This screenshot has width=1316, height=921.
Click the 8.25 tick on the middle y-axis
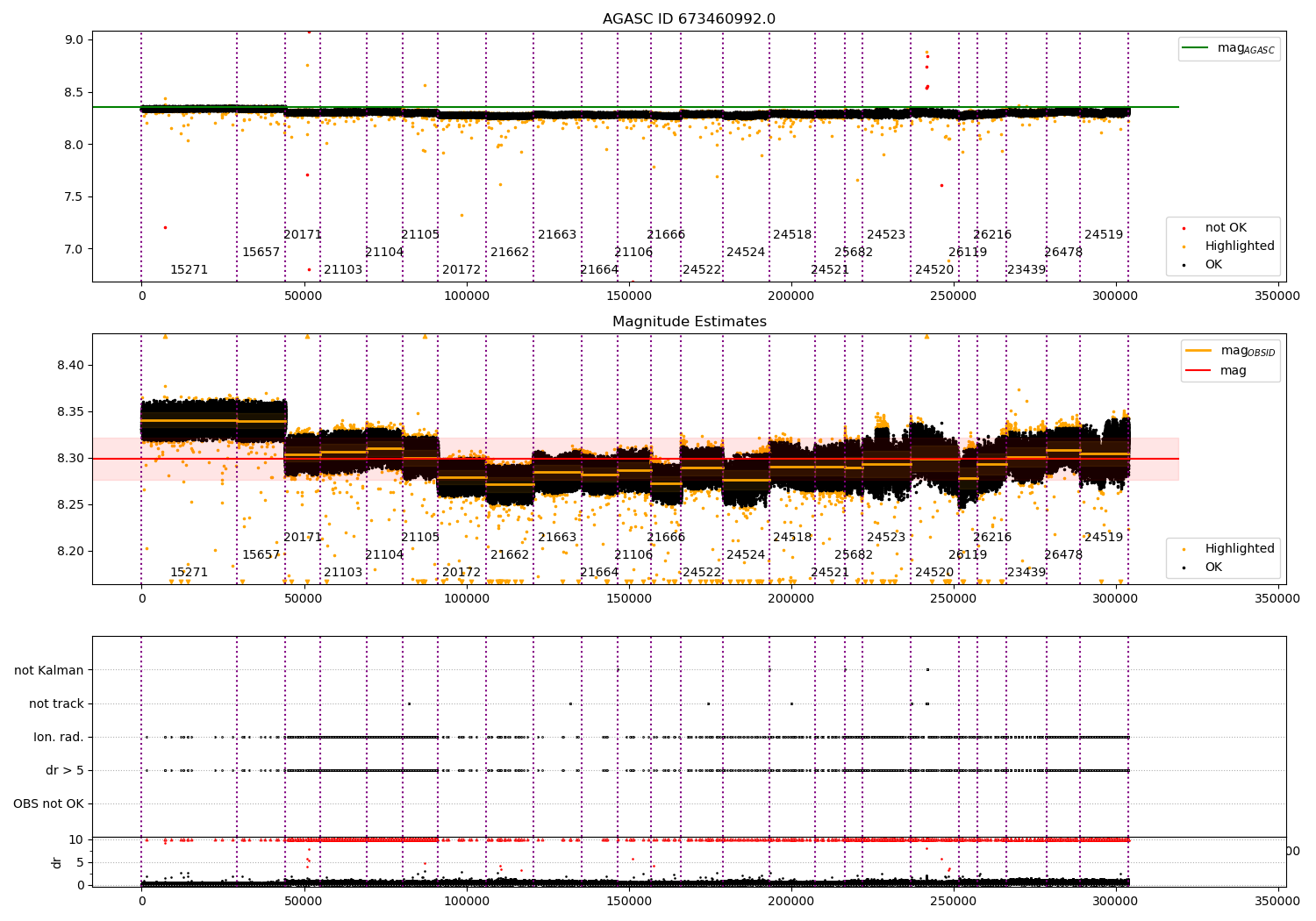[x=71, y=504]
